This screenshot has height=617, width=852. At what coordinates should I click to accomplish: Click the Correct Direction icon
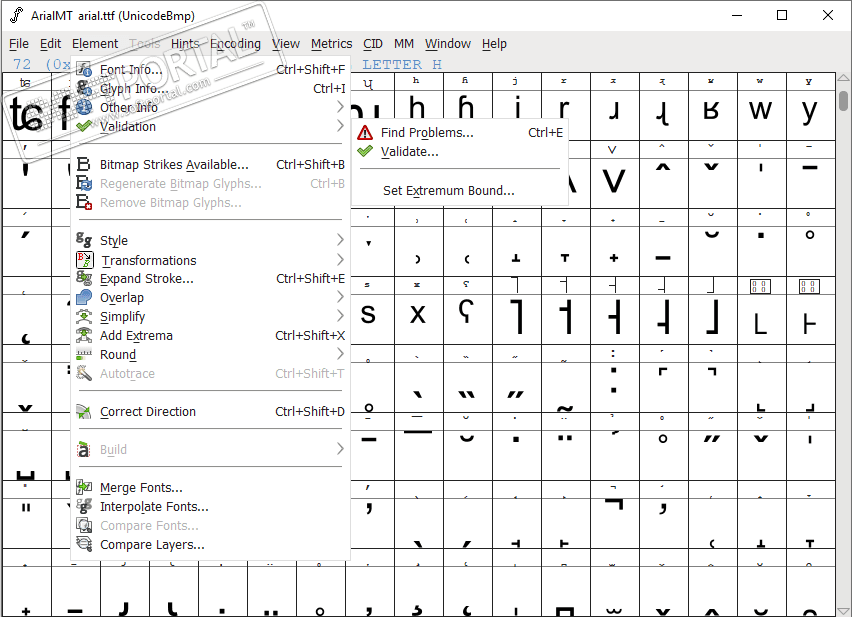pos(84,411)
